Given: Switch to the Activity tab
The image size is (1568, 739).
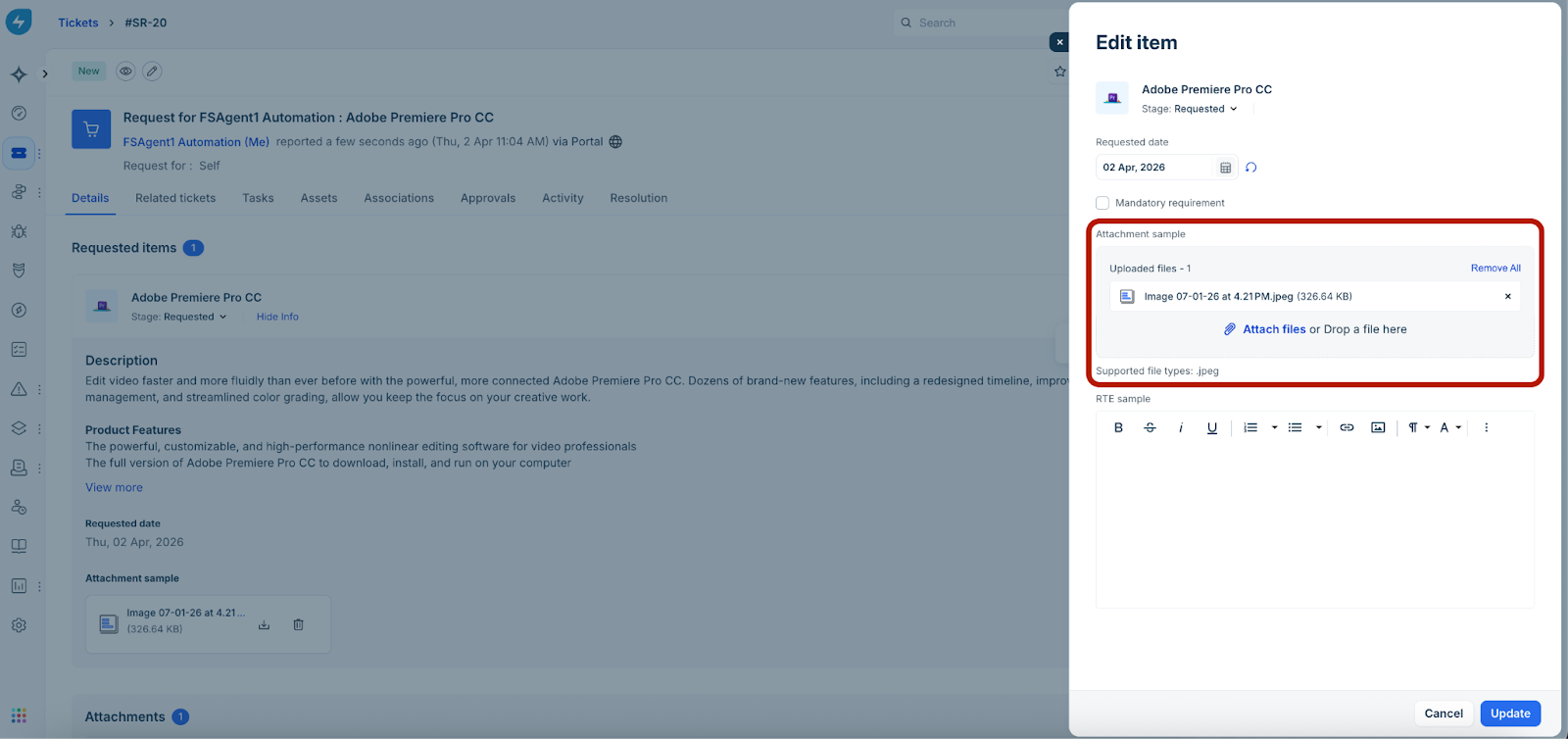Looking at the screenshot, I should pyautogui.click(x=563, y=198).
